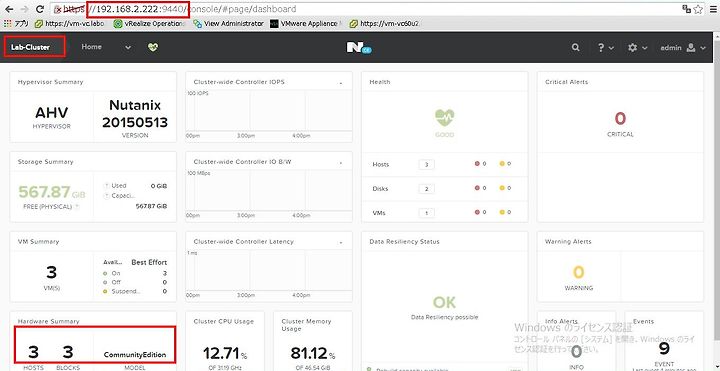The height and width of the screenshot is (371, 720).
Task: Open the help question mark menu
Action: 606,47
